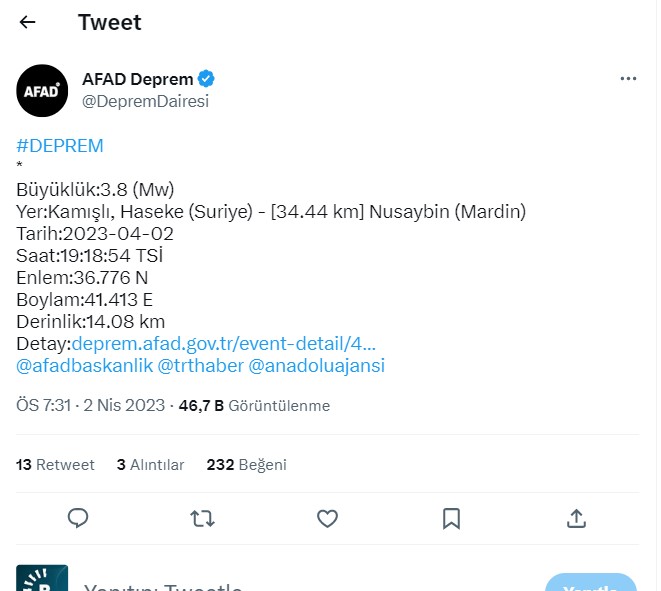661x591 pixels.
Task: Like the tweet with heart icon
Action: [327, 518]
